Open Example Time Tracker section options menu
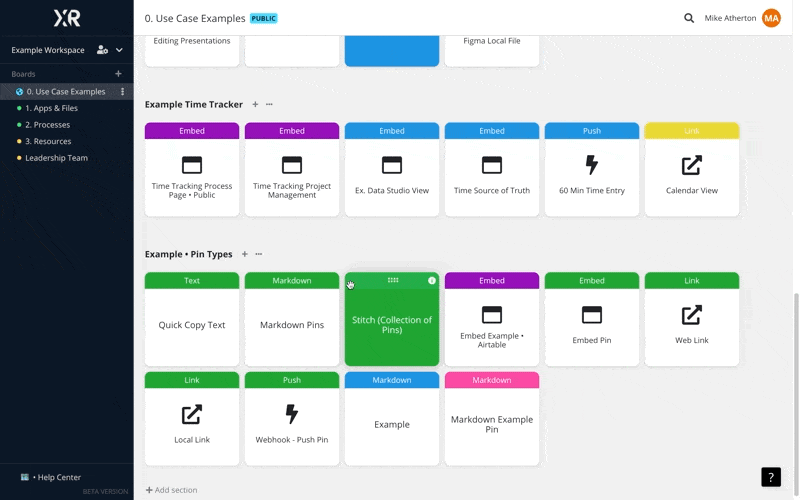Screen dimensions: 800x500 point(269,105)
